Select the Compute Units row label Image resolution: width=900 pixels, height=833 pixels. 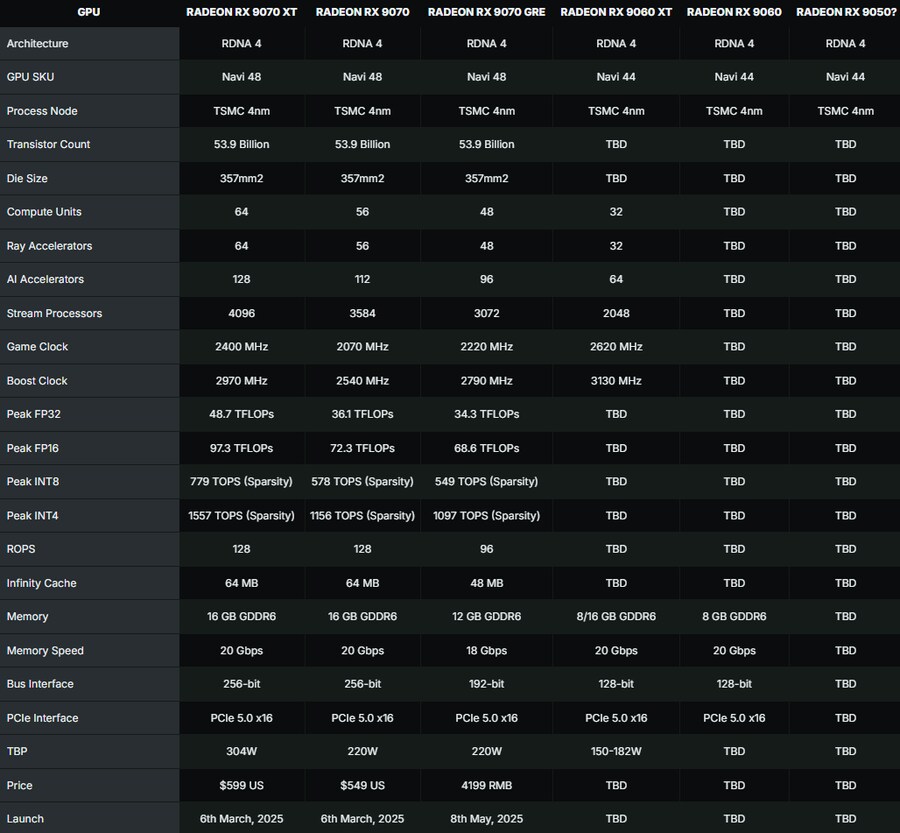click(x=44, y=212)
